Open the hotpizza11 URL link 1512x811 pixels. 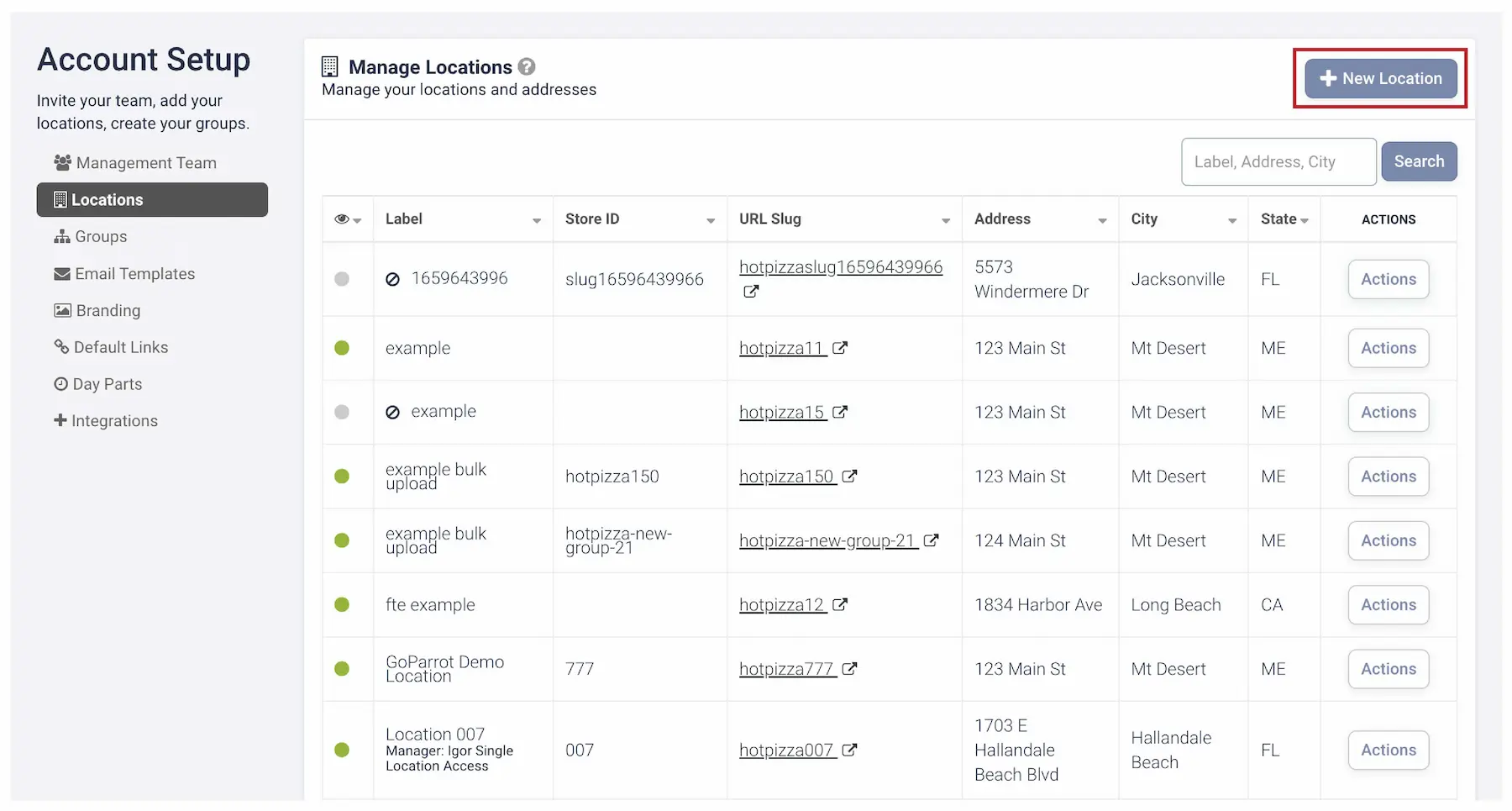click(x=781, y=348)
